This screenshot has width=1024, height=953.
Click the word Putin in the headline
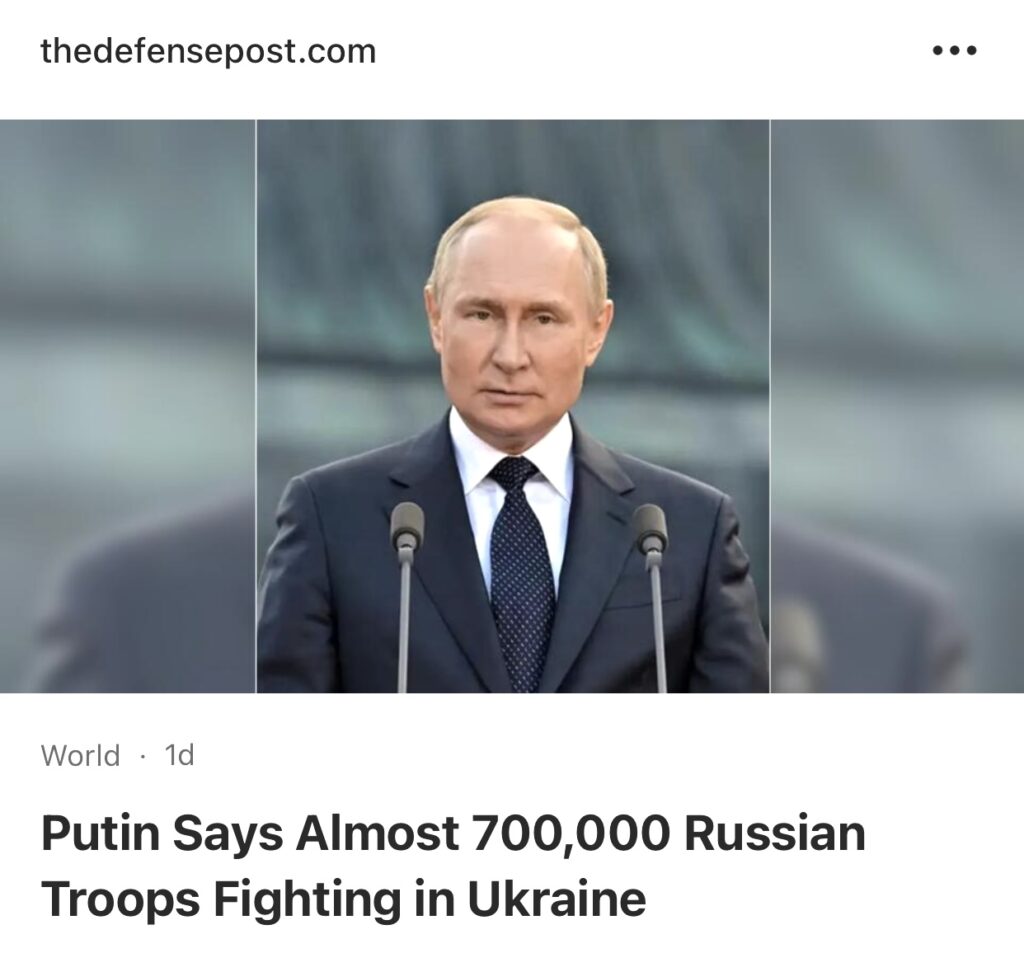(x=100, y=833)
